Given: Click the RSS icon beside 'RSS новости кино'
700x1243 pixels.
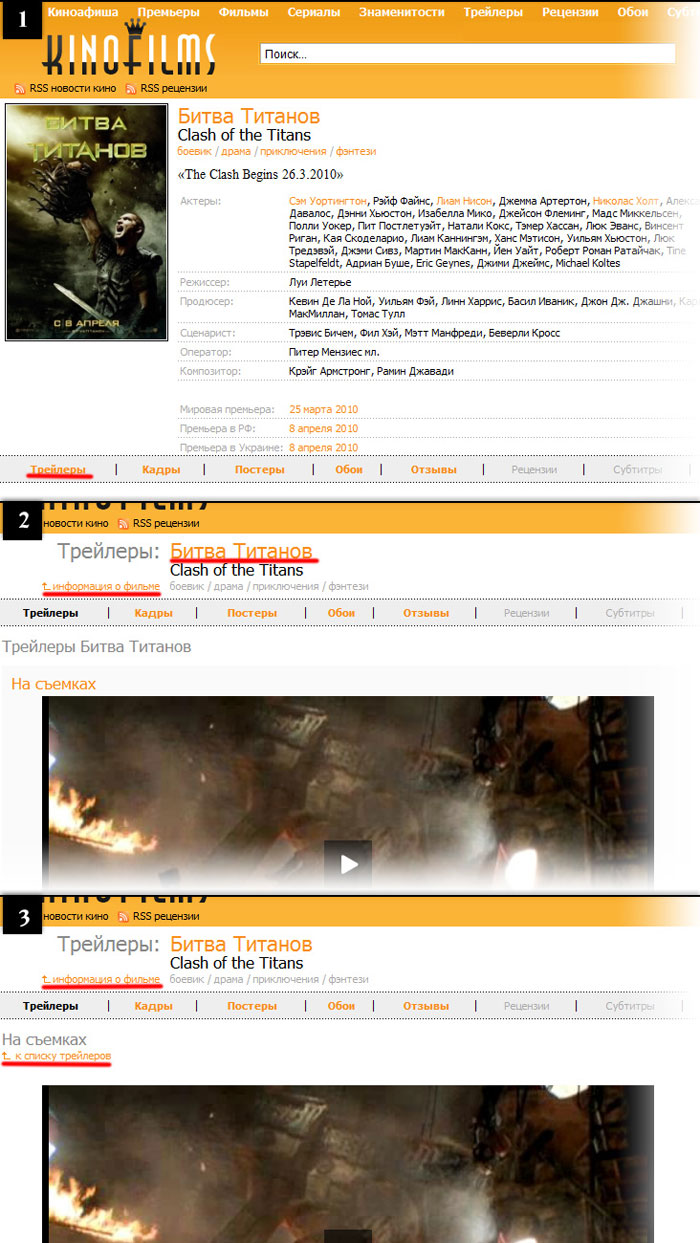Looking at the screenshot, I should [20, 88].
